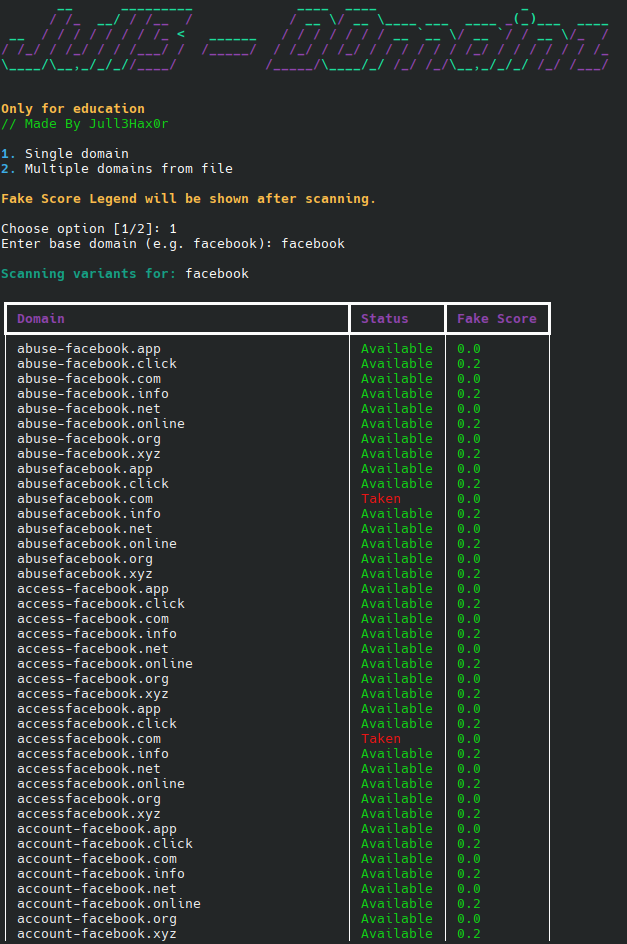This screenshot has height=944, width=627.
Task: Click the 'Taken' status of accessfacebook.com
Action: coord(381,739)
